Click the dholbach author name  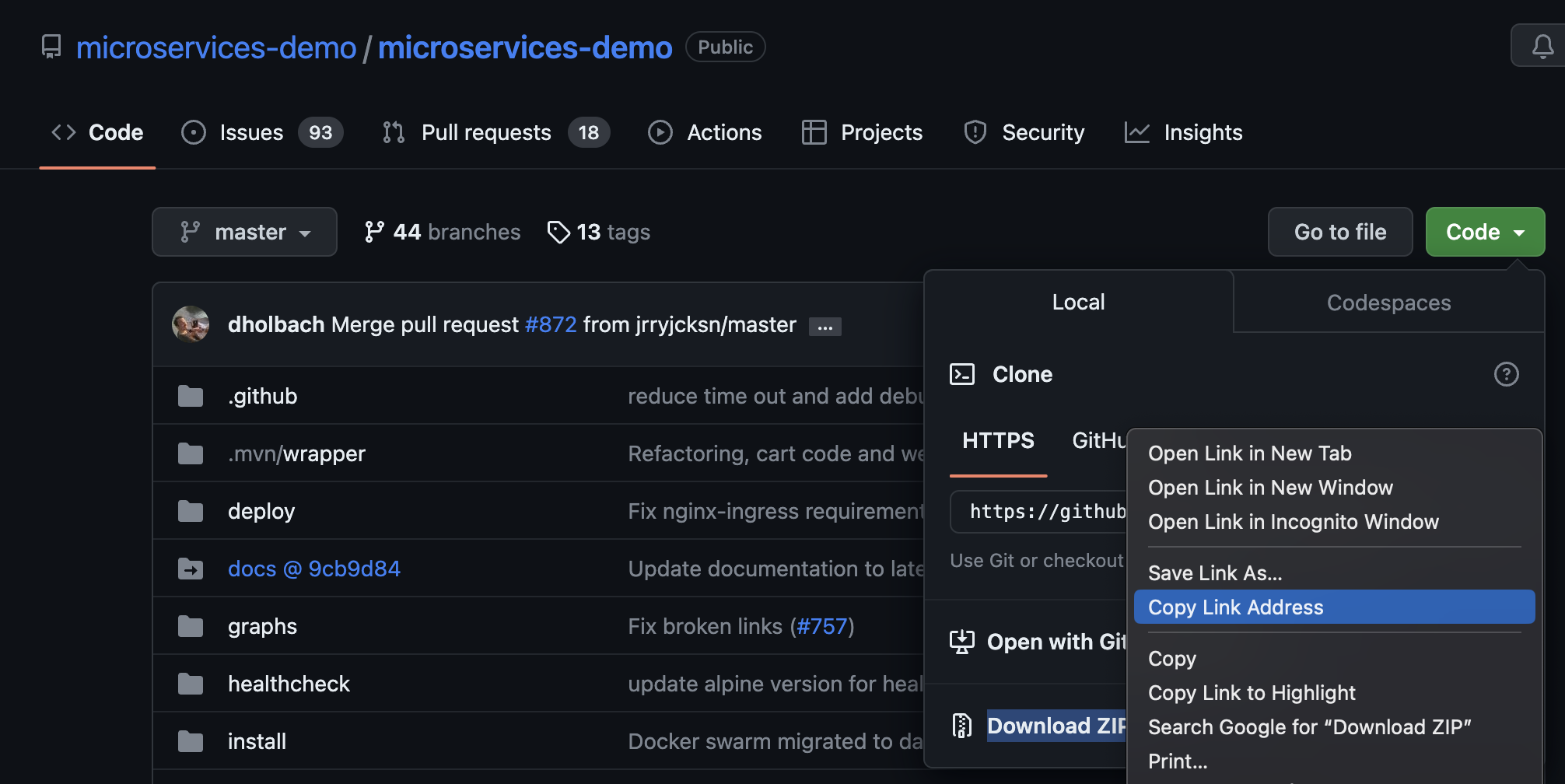pos(276,324)
